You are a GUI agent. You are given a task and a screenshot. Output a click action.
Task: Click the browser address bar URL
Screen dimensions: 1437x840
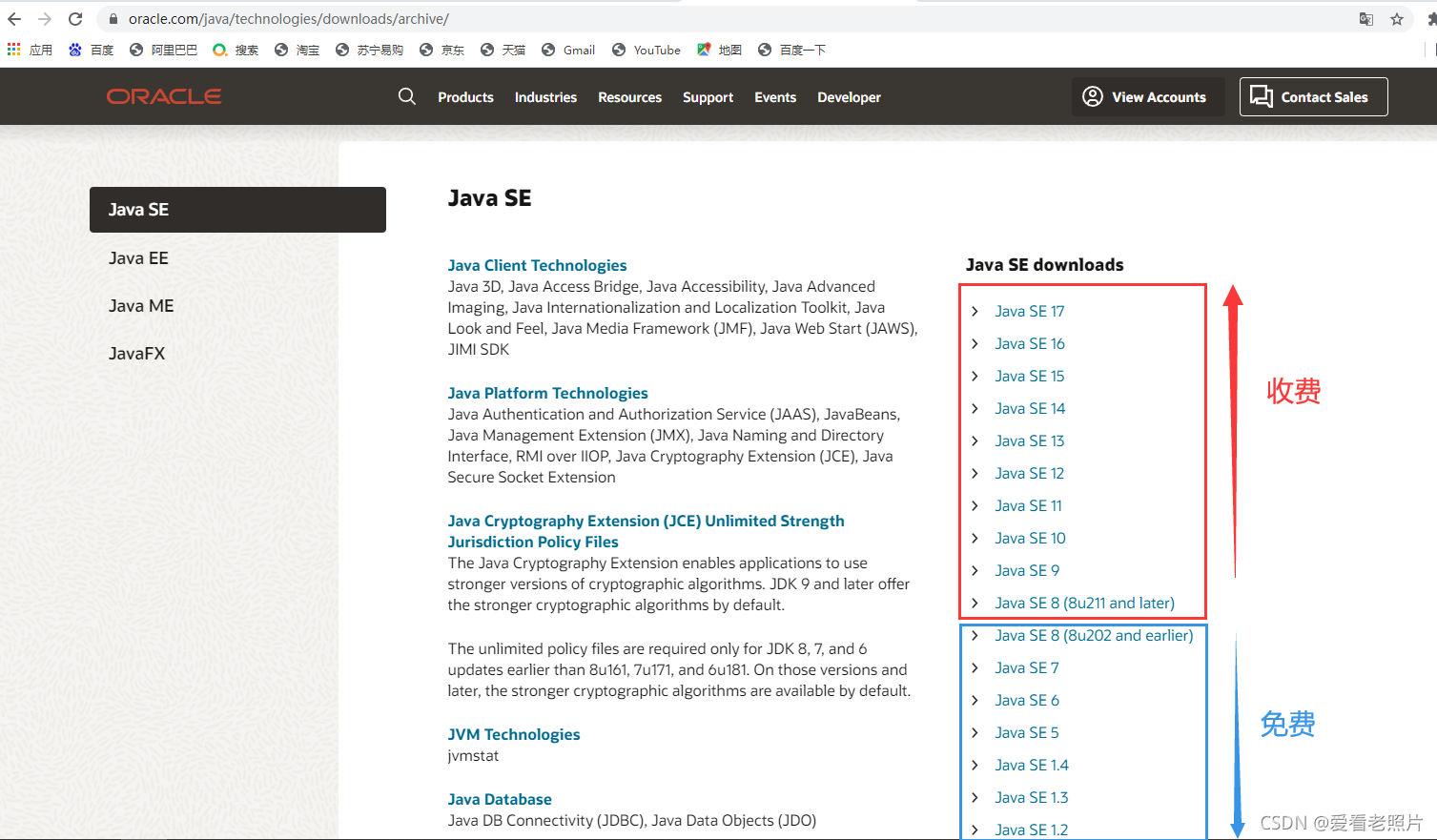289,19
